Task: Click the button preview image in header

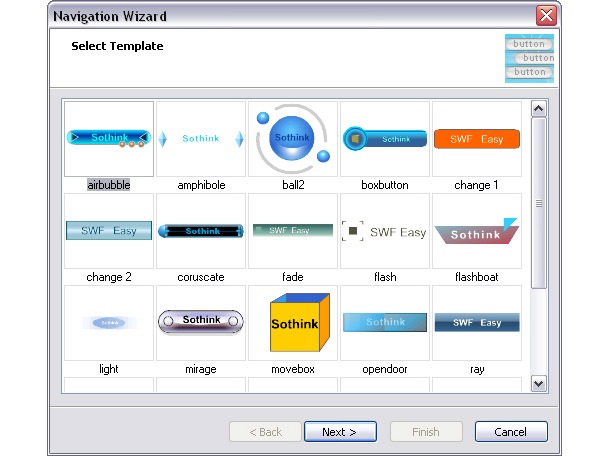Action: pyautogui.click(x=529, y=58)
